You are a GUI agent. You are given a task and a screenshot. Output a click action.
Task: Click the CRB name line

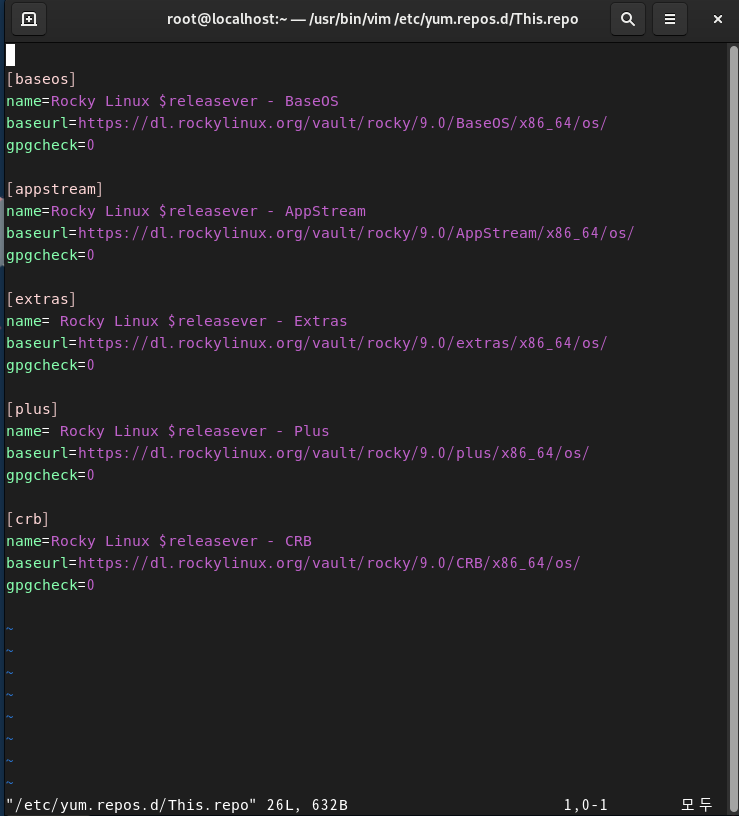point(159,541)
